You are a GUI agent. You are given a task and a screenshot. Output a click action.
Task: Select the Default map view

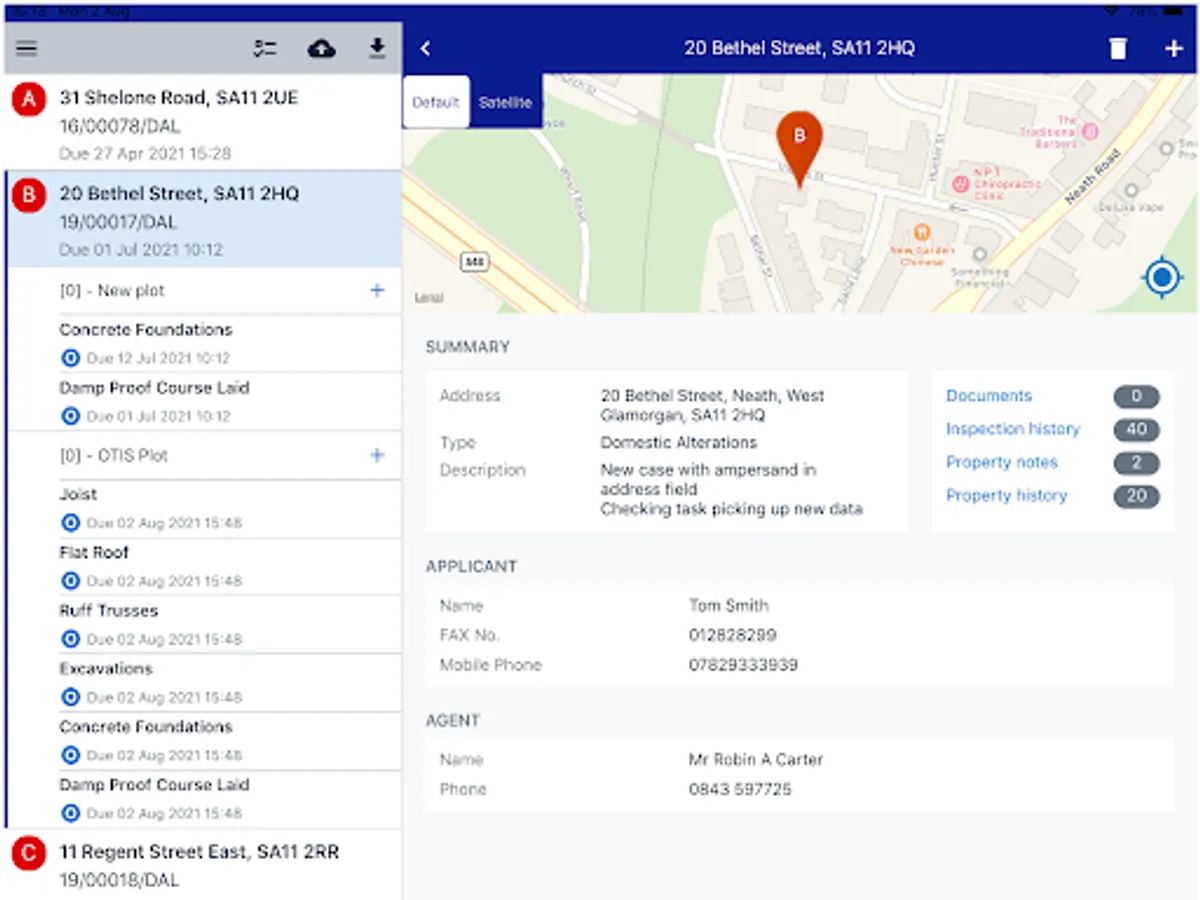tap(436, 102)
